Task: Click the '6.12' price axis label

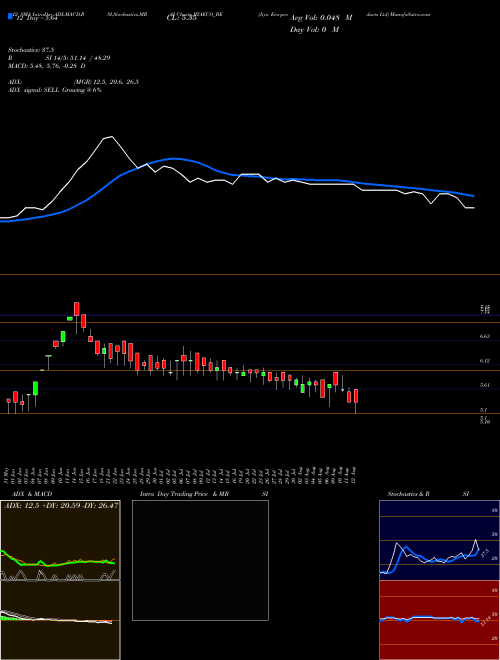Action: pyautogui.click(x=485, y=361)
